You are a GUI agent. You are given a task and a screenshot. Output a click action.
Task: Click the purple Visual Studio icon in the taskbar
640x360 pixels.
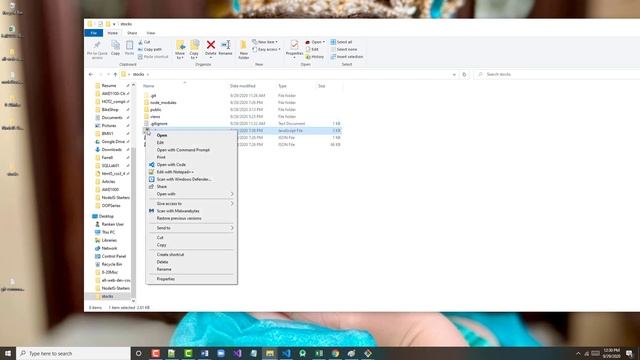click(x=237, y=353)
